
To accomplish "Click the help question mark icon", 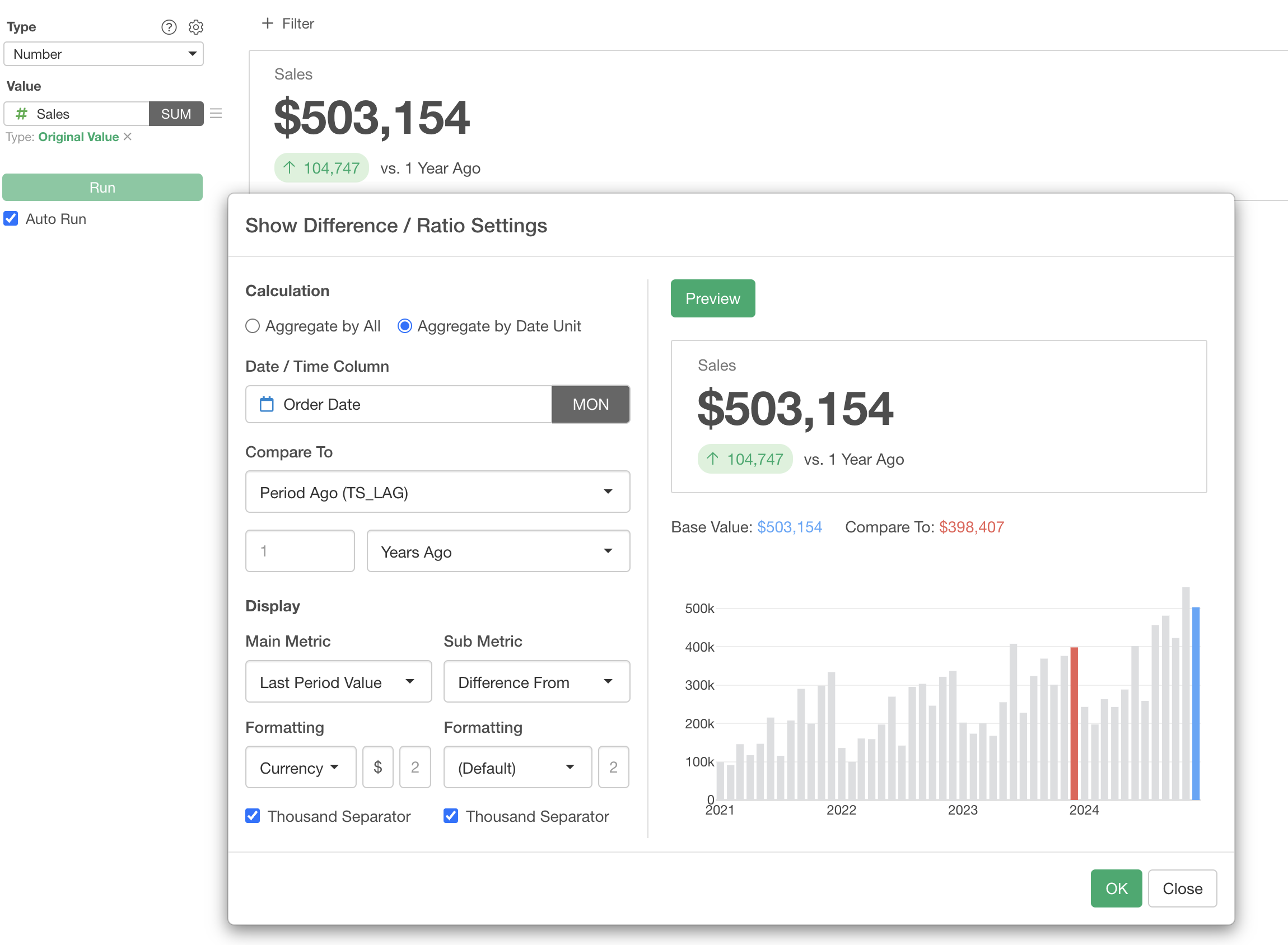I will [x=169, y=27].
